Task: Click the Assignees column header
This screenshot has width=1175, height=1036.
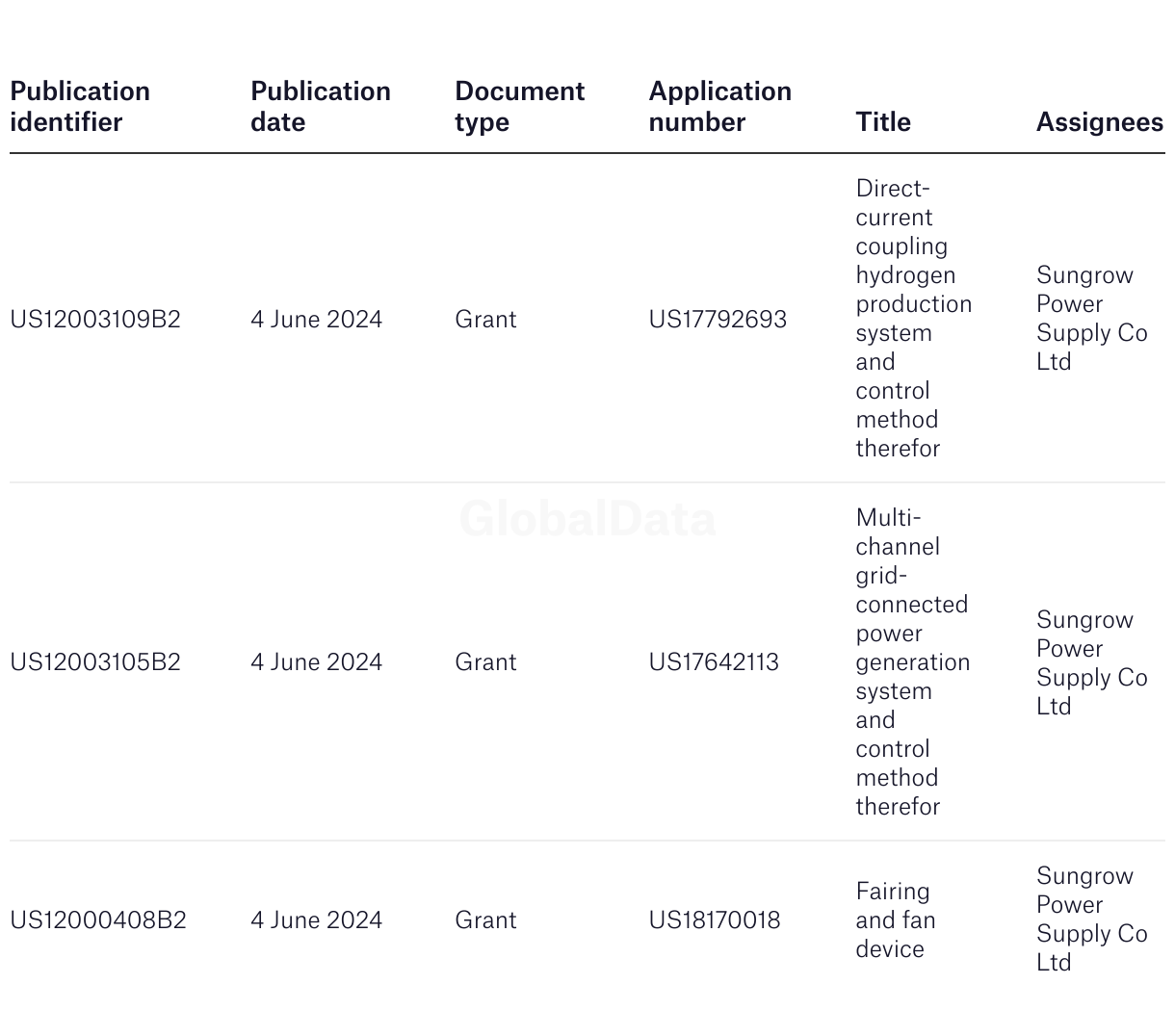Action: [1100, 122]
